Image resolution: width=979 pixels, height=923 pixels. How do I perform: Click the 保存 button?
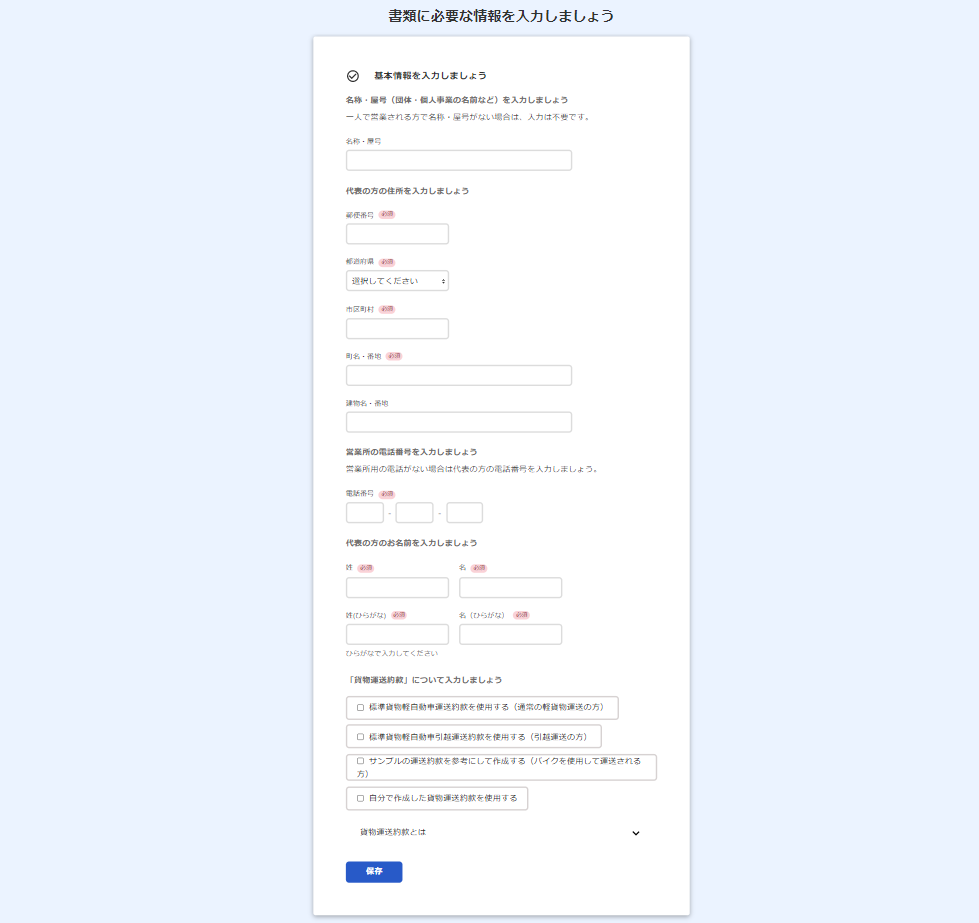coord(374,872)
